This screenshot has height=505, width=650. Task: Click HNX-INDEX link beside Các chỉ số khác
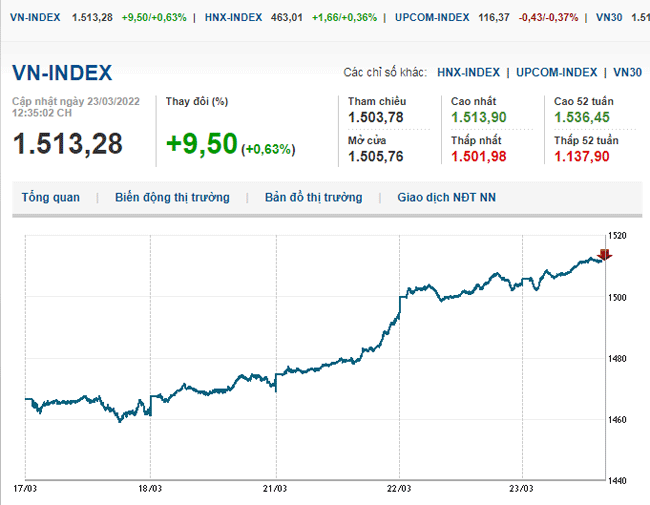468,72
